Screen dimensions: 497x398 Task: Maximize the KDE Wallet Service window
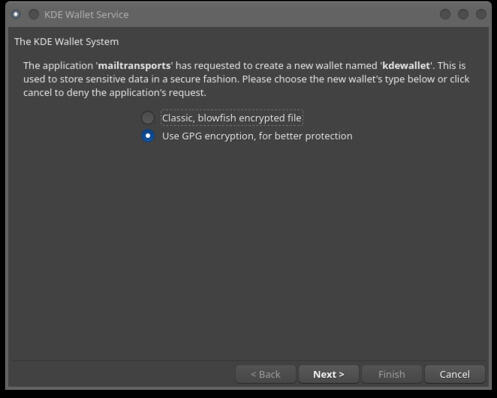pyautogui.click(x=463, y=14)
